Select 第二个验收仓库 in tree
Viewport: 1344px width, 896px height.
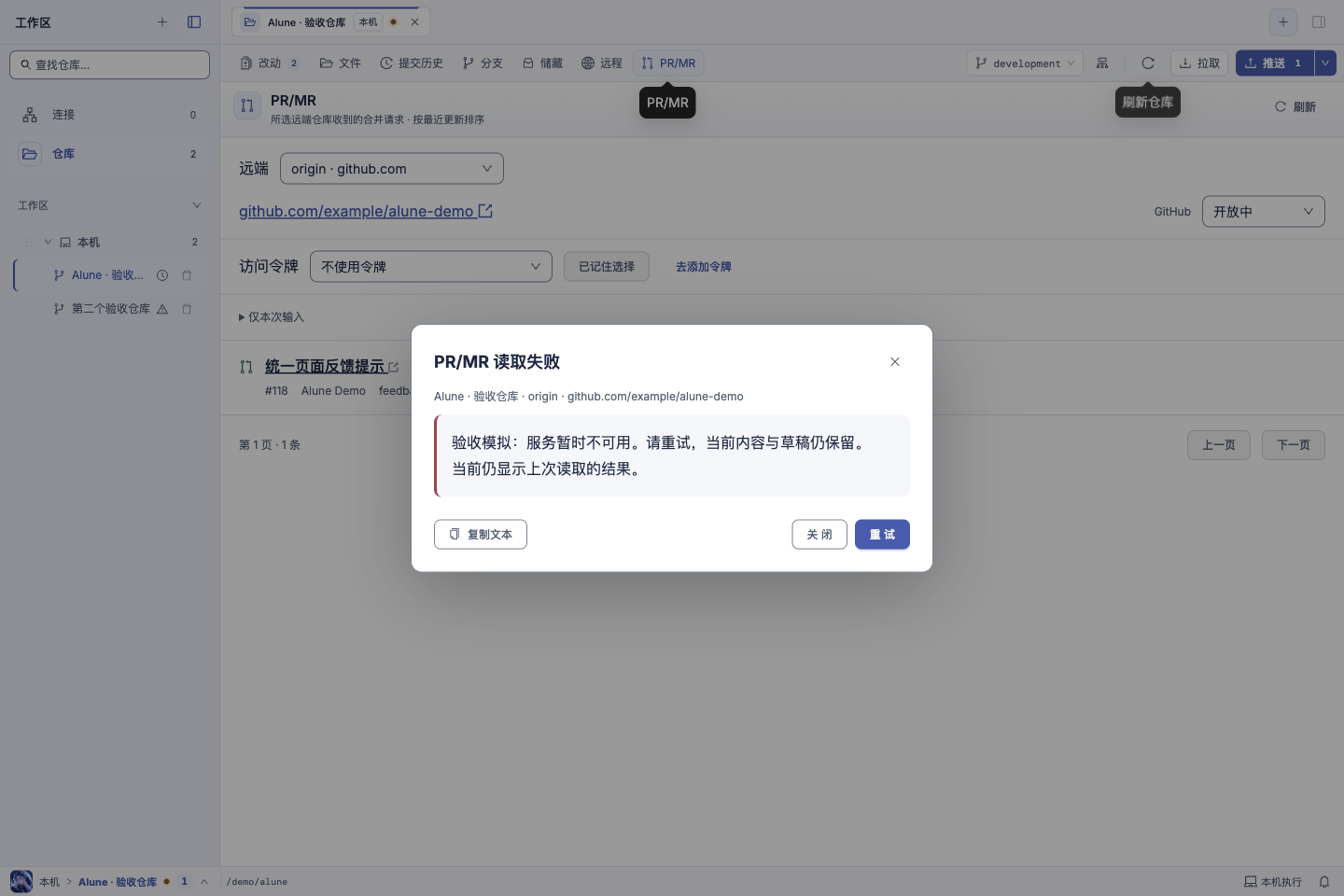click(110, 309)
